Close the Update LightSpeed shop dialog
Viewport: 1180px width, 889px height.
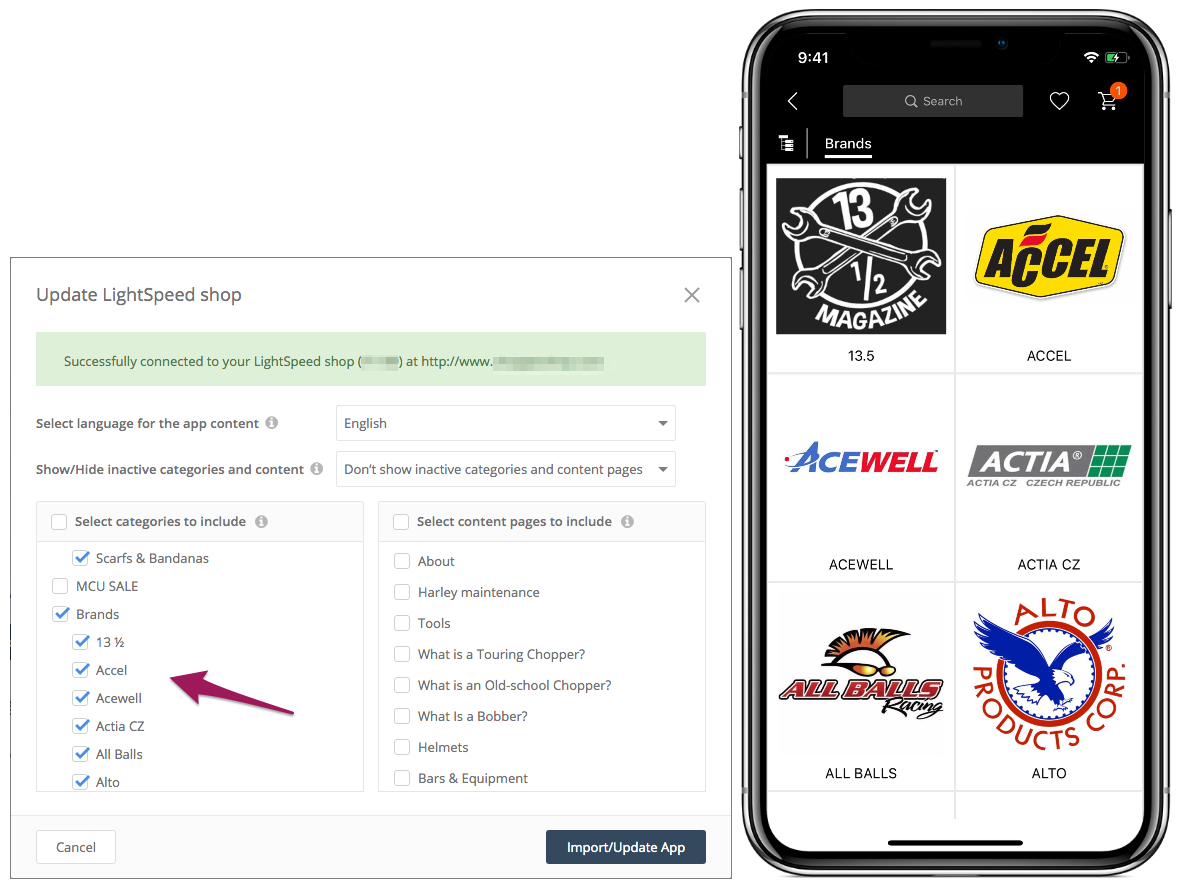pos(692,295)
